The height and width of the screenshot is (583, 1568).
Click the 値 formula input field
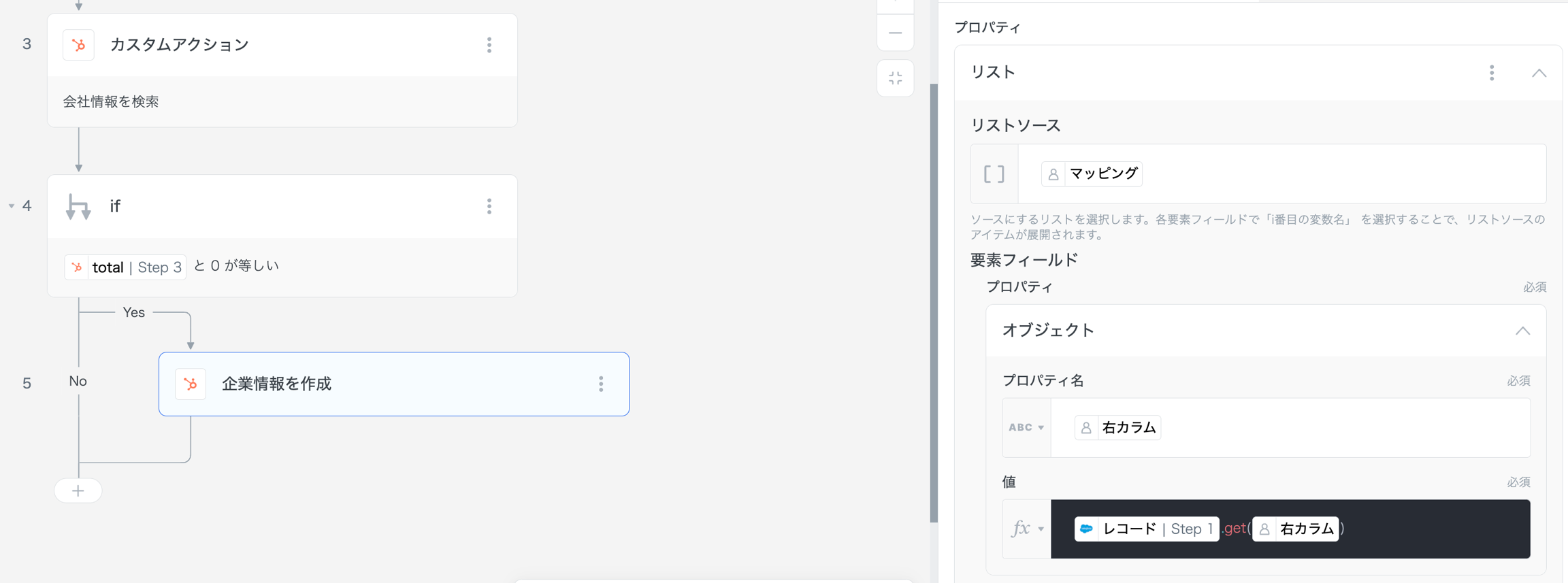click(1429, 529)
